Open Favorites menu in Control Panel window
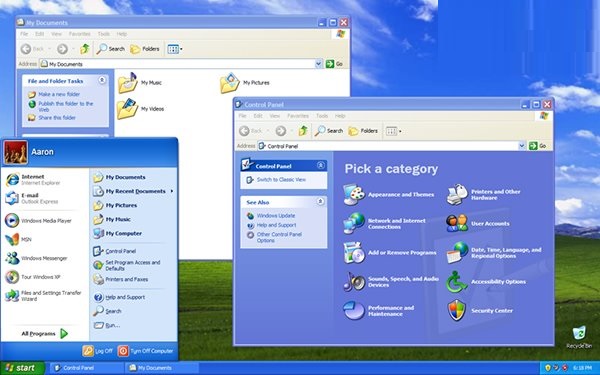Screen dimensions: 600x375 coord(298,116)
